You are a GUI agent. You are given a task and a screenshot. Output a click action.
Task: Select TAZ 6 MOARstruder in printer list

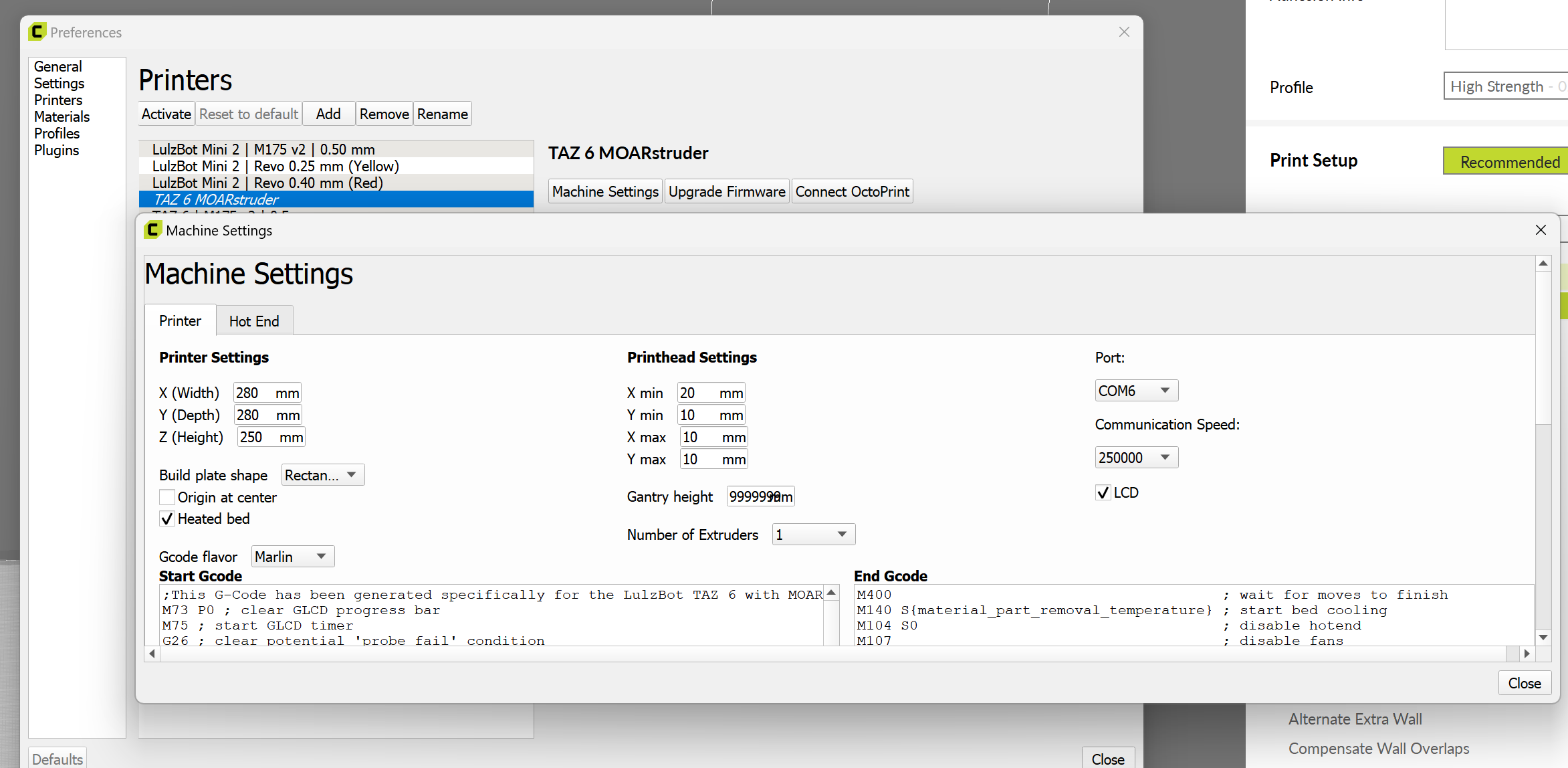coord(336,199)
